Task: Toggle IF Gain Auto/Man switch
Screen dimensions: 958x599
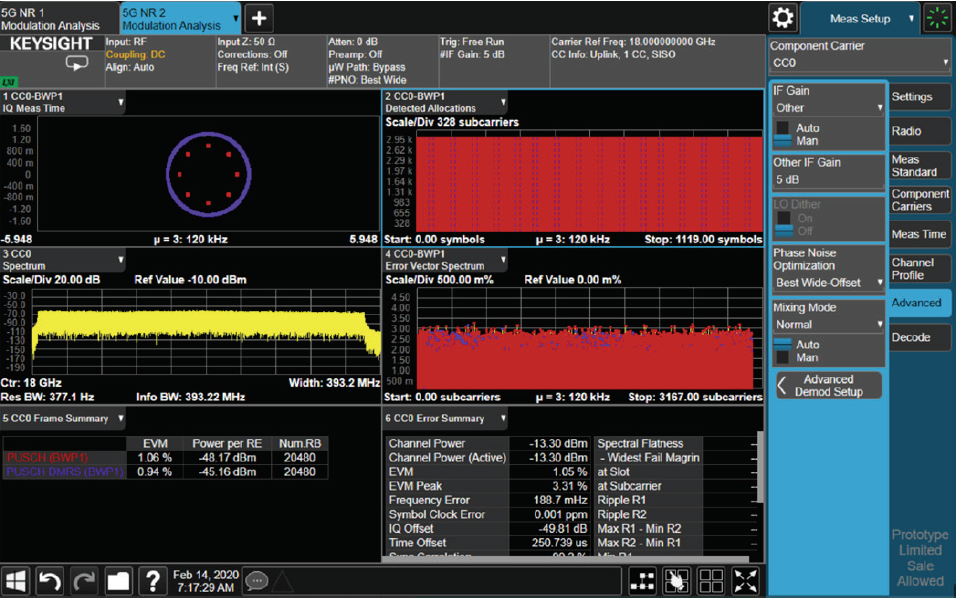Action: click(x=783, y=134)
